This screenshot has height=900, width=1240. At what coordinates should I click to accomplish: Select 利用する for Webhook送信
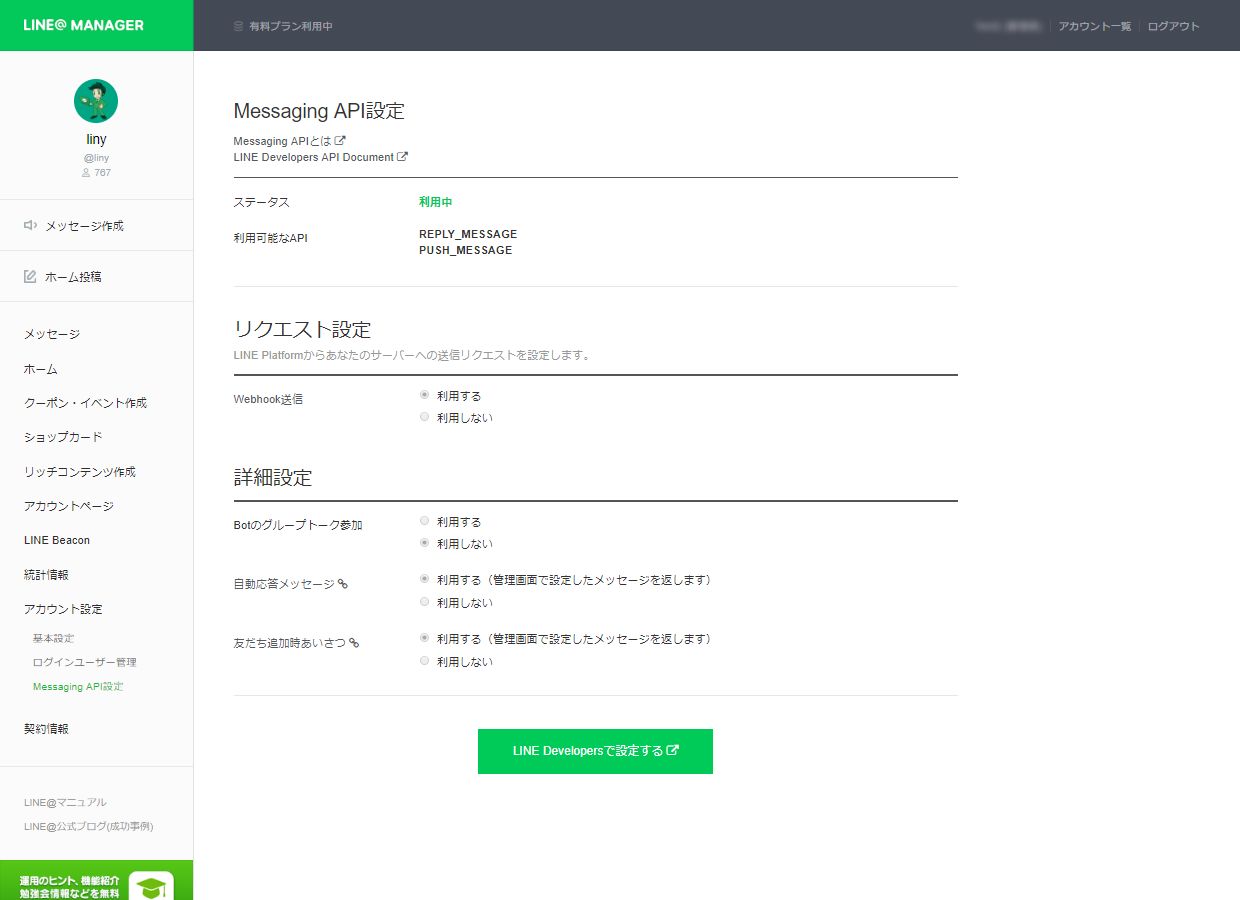pyautogui.click(x=425, y=395)
